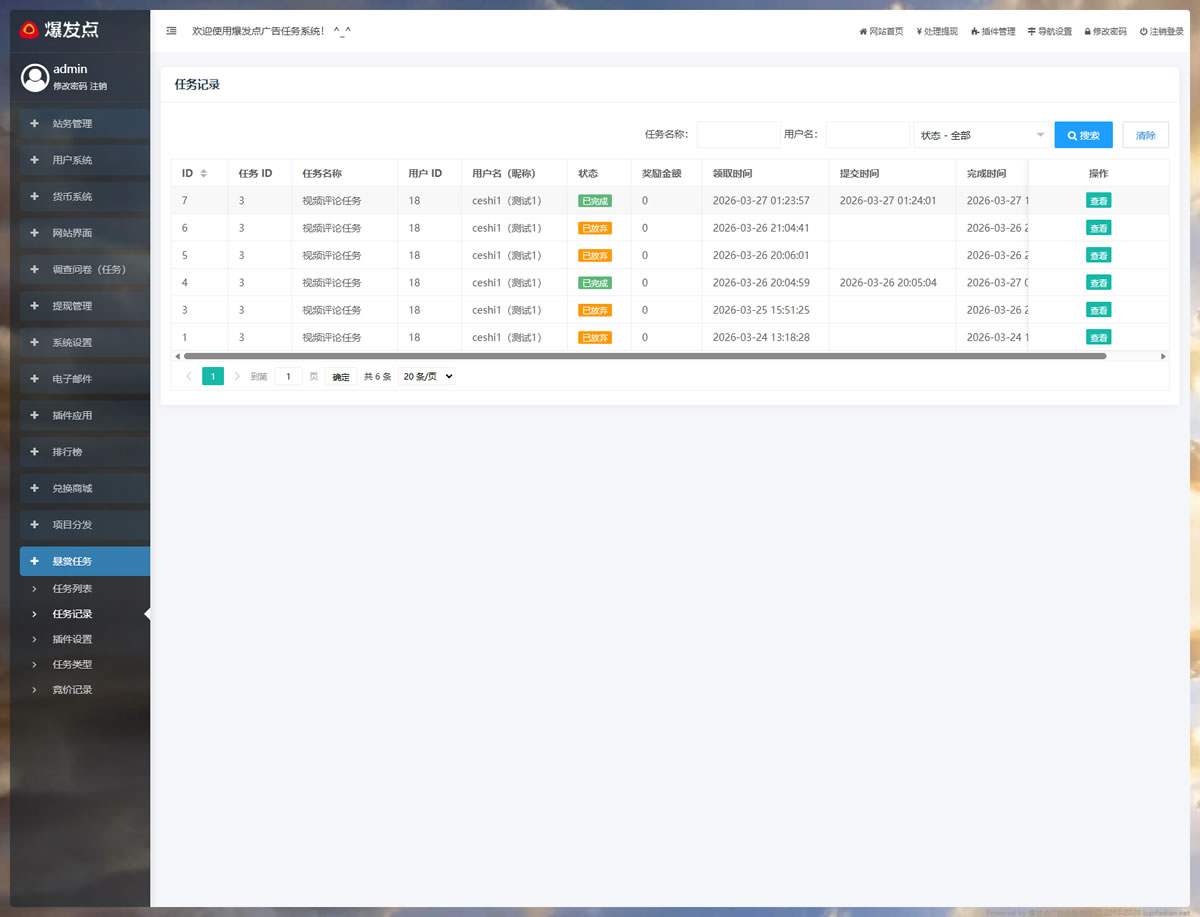Click the admin user avatar icon
Screen dimensions: 1200x917
(x=35, y=77)
